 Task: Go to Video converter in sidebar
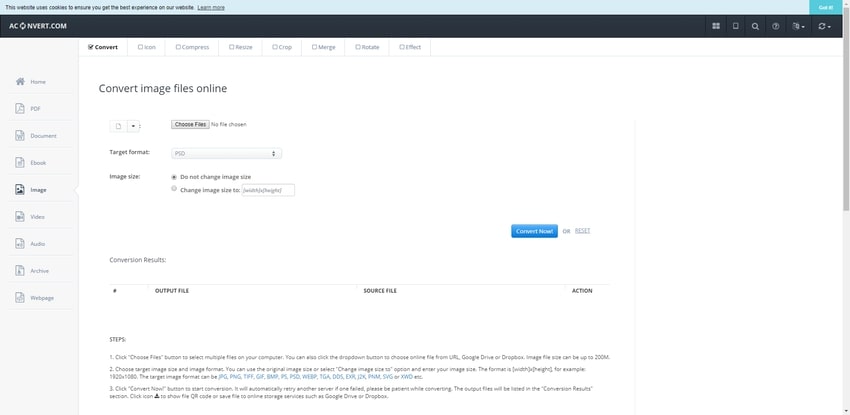click(x=37, y=216)
